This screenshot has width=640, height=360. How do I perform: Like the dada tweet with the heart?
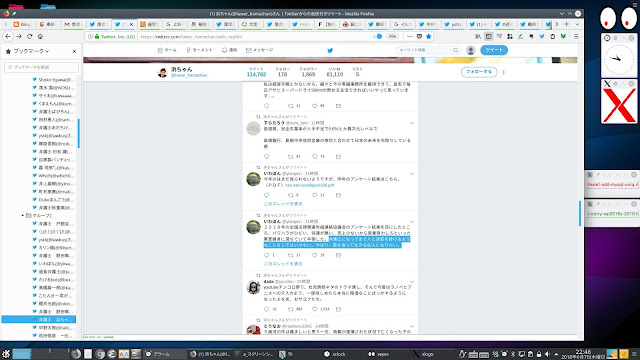[315, 309]
